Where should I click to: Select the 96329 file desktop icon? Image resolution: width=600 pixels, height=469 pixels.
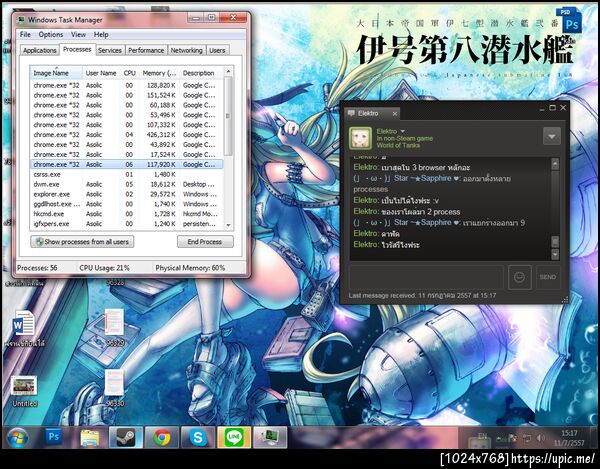click(x=115, y=327)
